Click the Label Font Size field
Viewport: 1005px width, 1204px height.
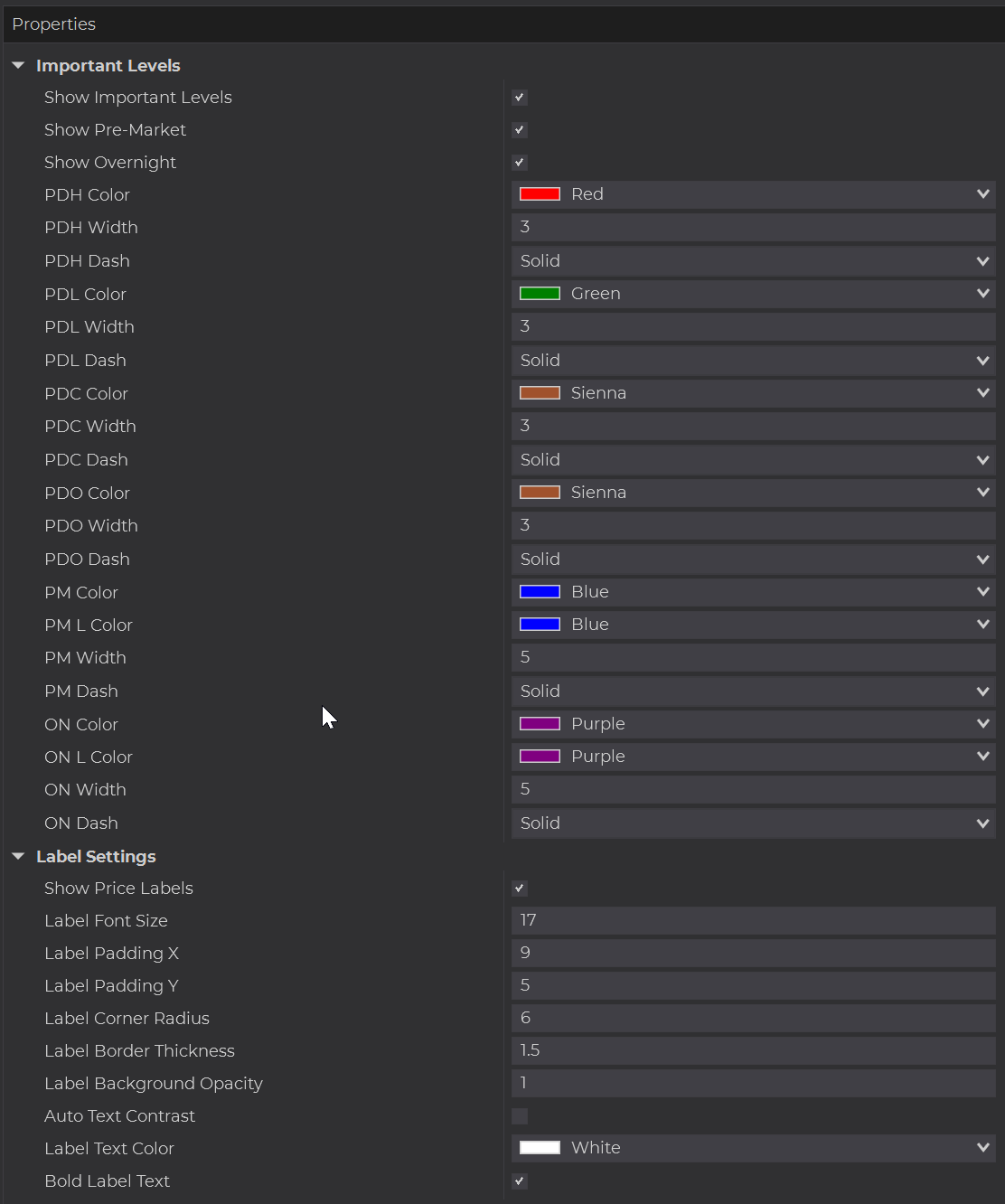[752, 920]
